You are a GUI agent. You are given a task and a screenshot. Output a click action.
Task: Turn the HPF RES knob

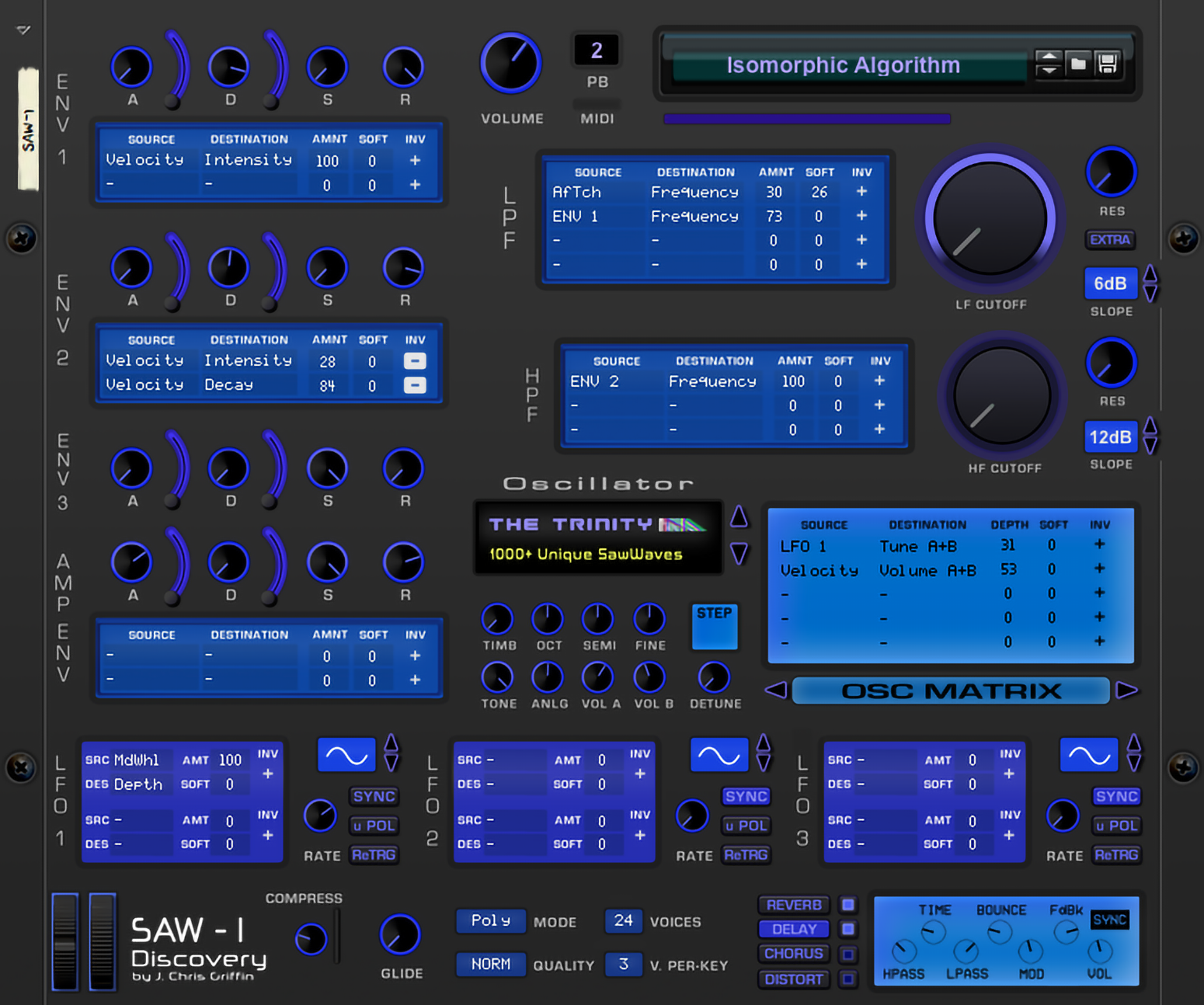click(1111, 363)
